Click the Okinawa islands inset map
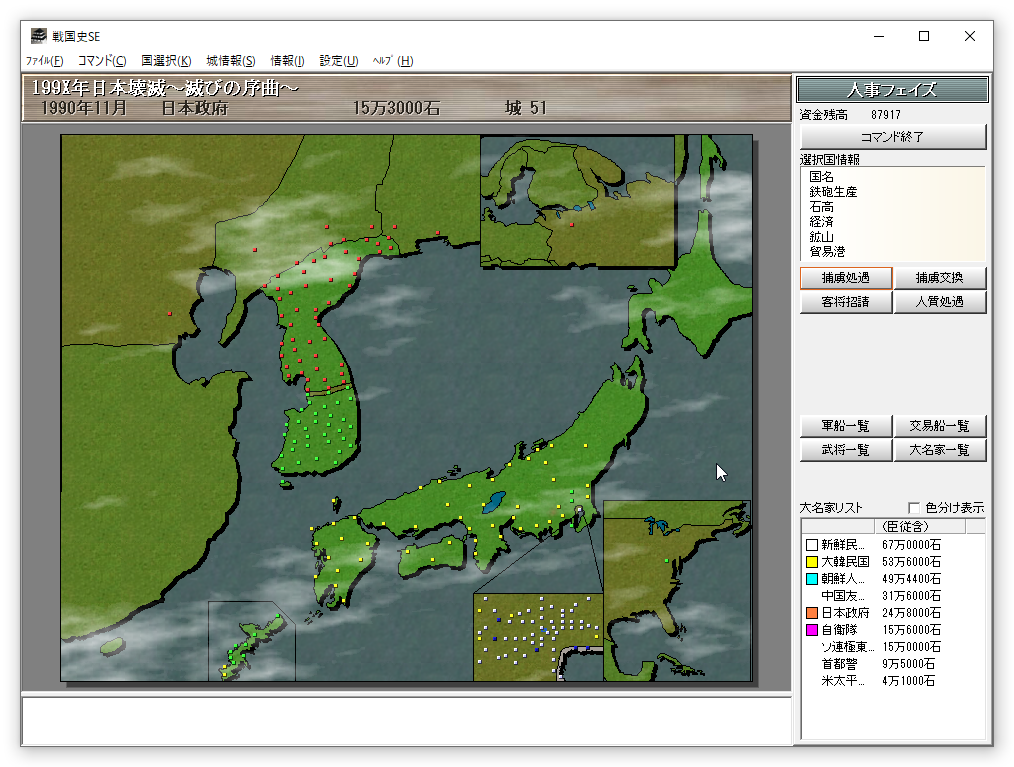This screenshot has width=1014, height=767. point(252,641)
